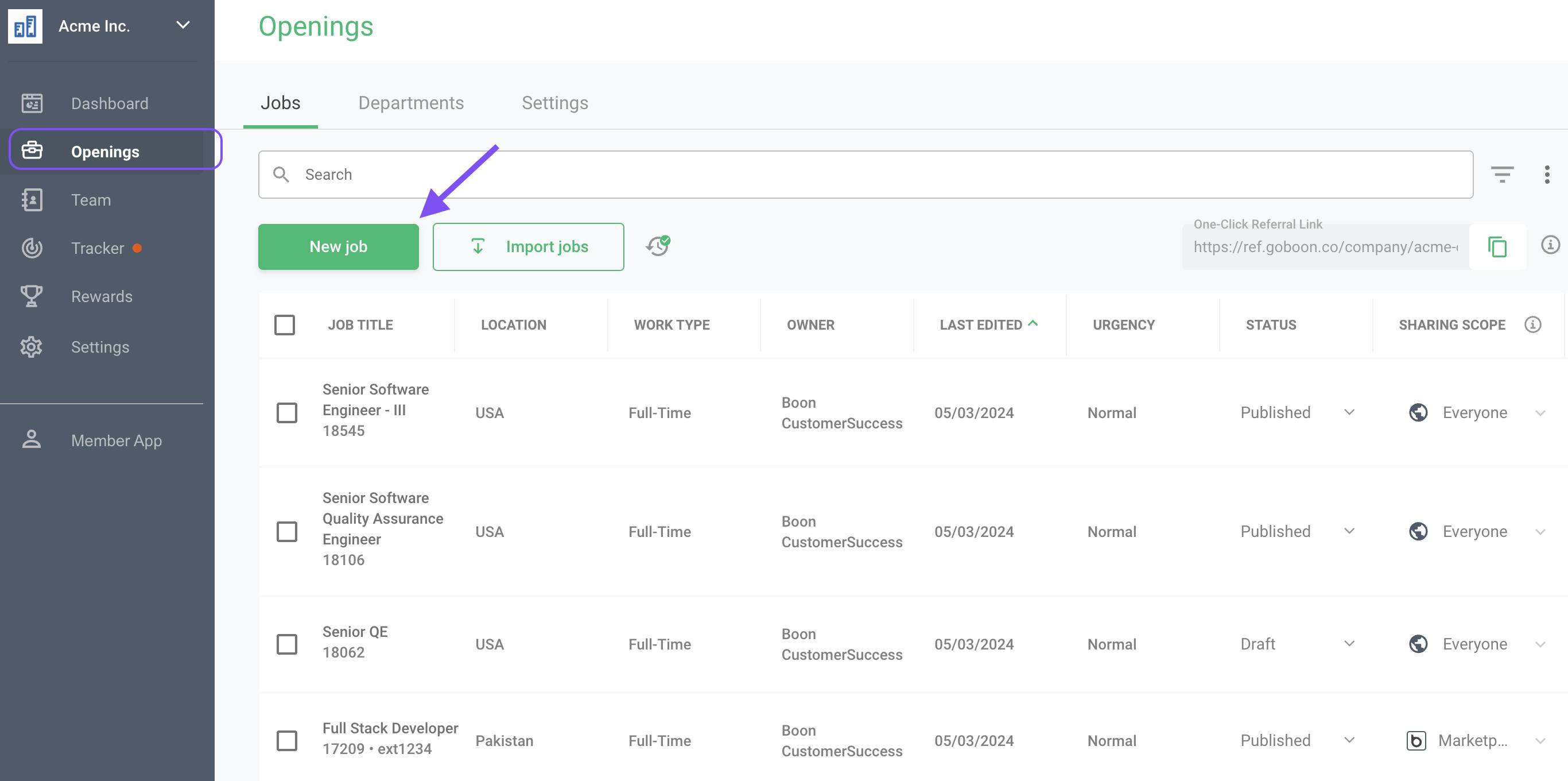
Task: Open the Tracker section
Action: [98, 248]
